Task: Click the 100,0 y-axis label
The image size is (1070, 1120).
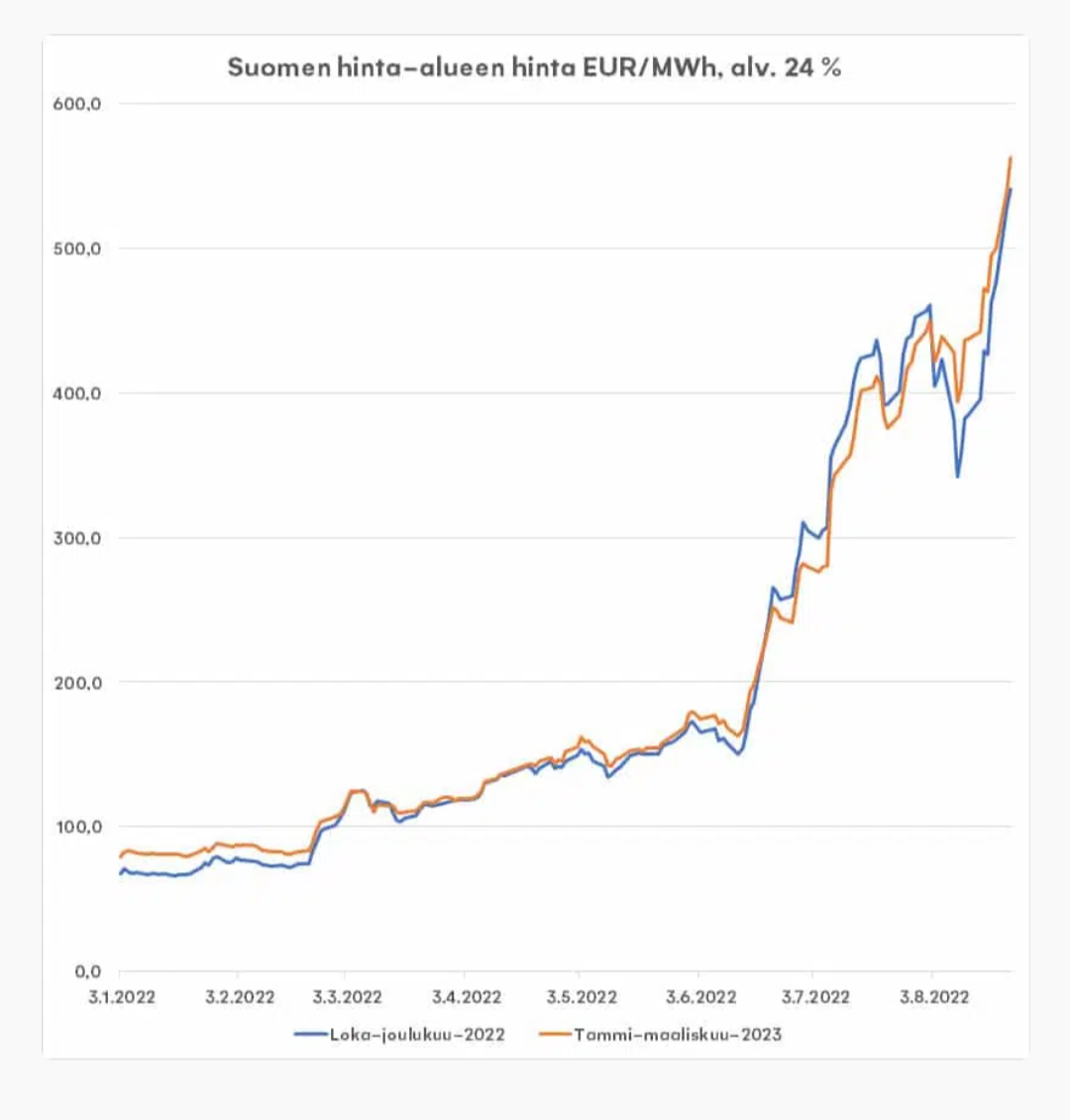Action: [77, 828]
